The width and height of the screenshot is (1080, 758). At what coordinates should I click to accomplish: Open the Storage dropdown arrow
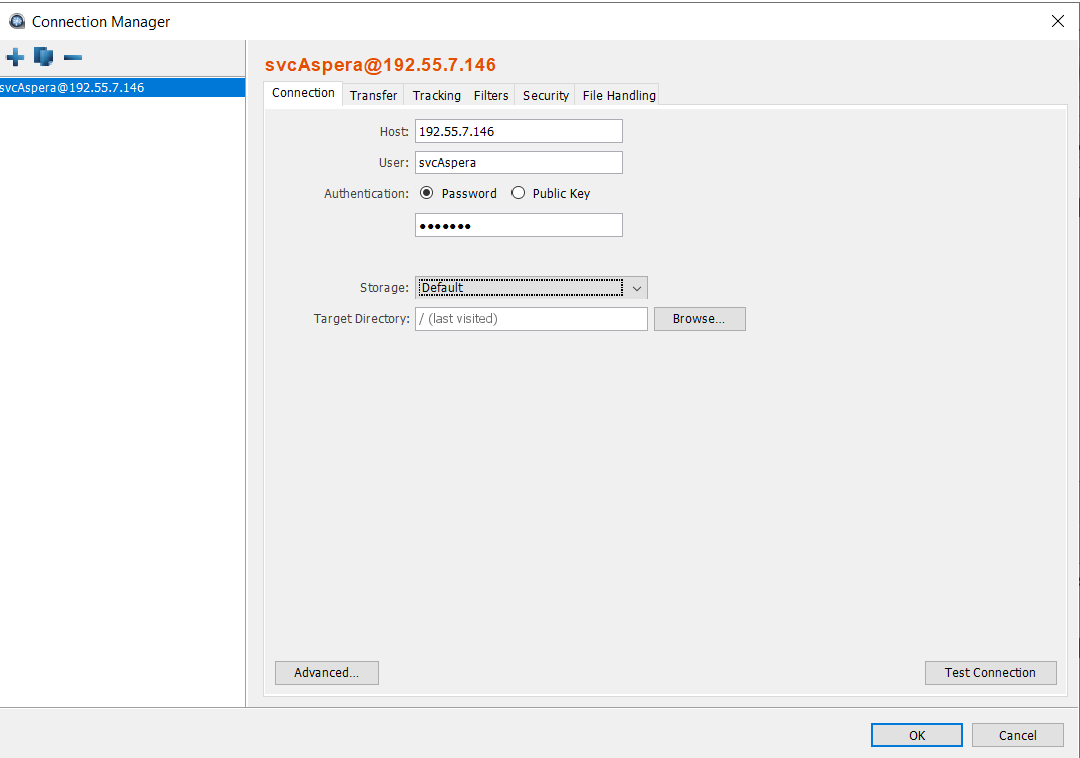coord(637,288)
